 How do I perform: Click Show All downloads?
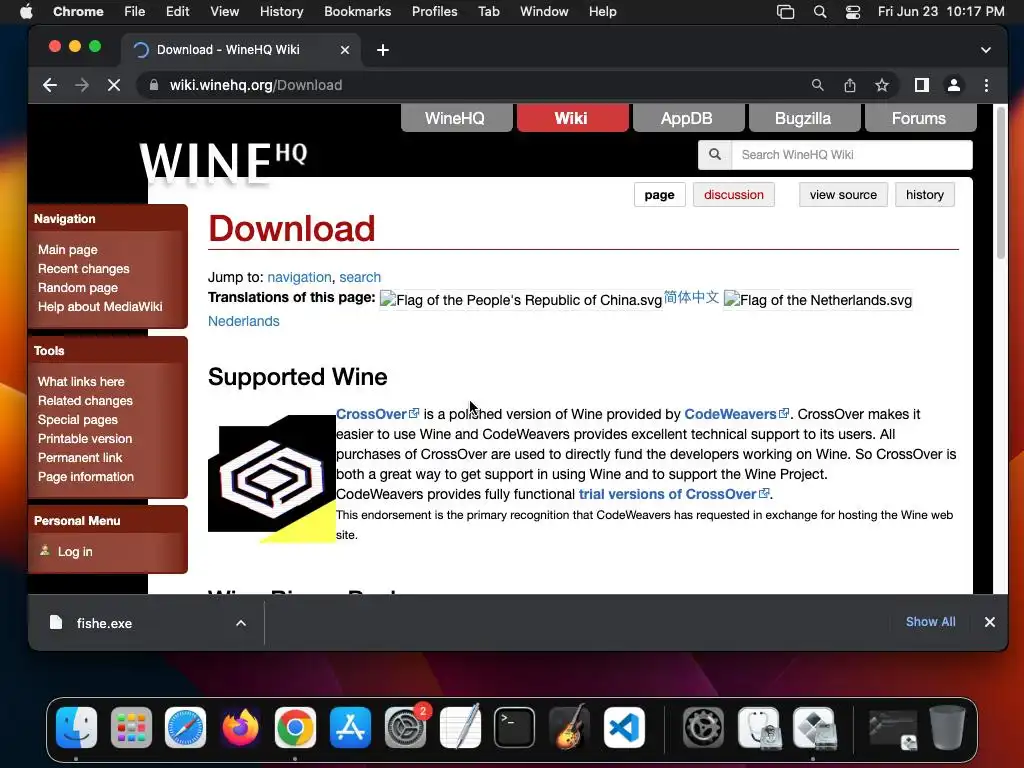(930, 622)
